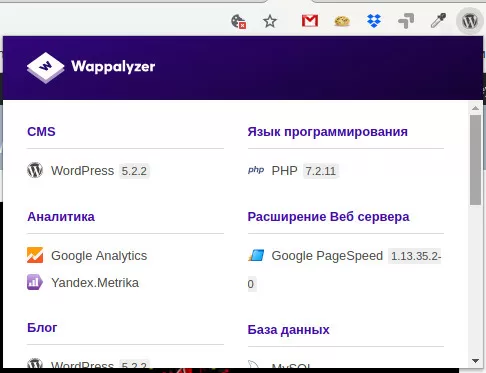Open the CMS category heading
This screenshot has height=373, width=486.
pos(41,132)
